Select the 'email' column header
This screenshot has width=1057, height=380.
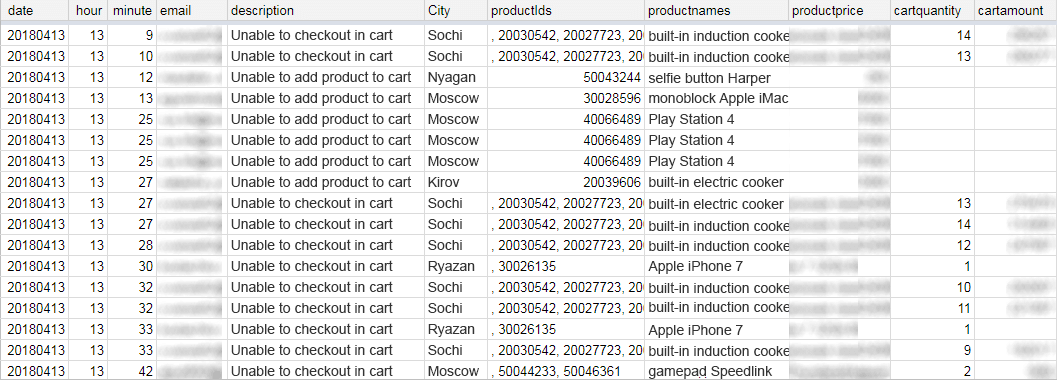pos(191,11)
